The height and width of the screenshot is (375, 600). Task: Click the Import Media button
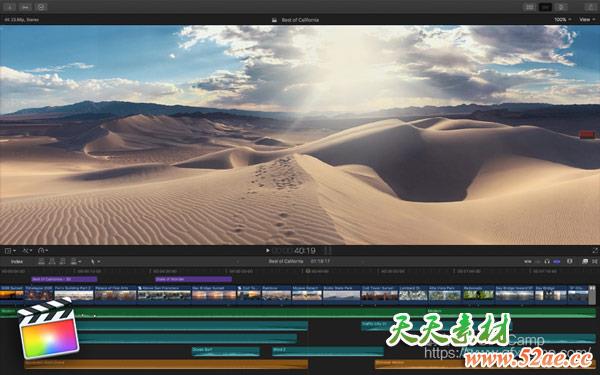tap(9, 7)
